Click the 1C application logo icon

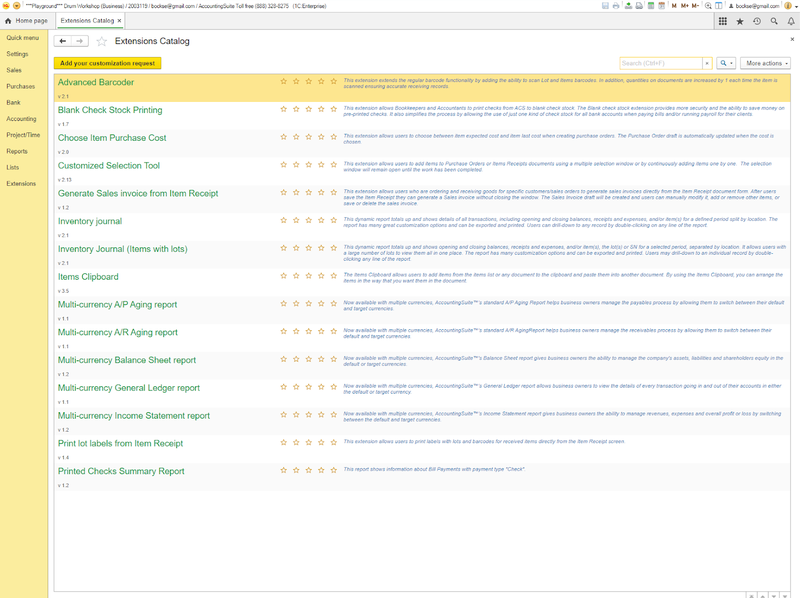click(x=6, y=6)
